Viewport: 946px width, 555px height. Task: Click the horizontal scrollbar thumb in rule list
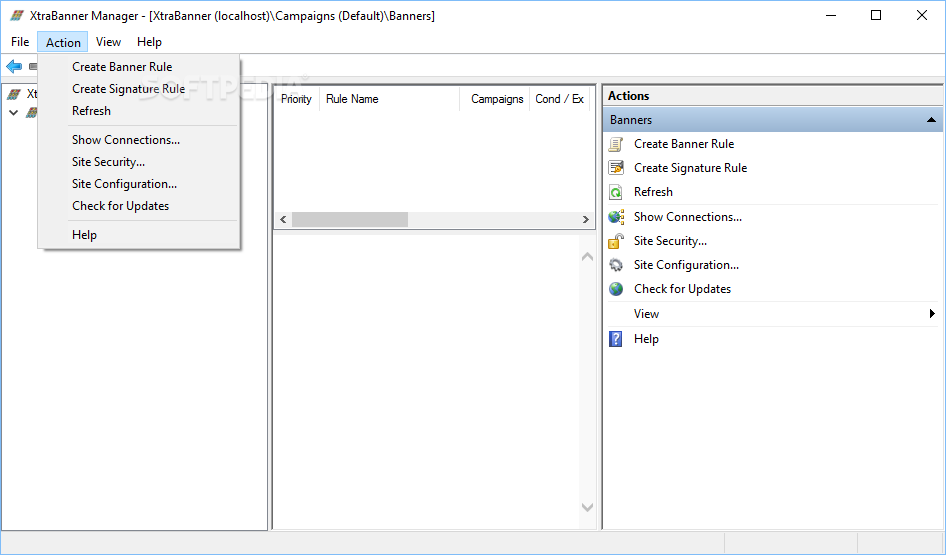point(350,220)
